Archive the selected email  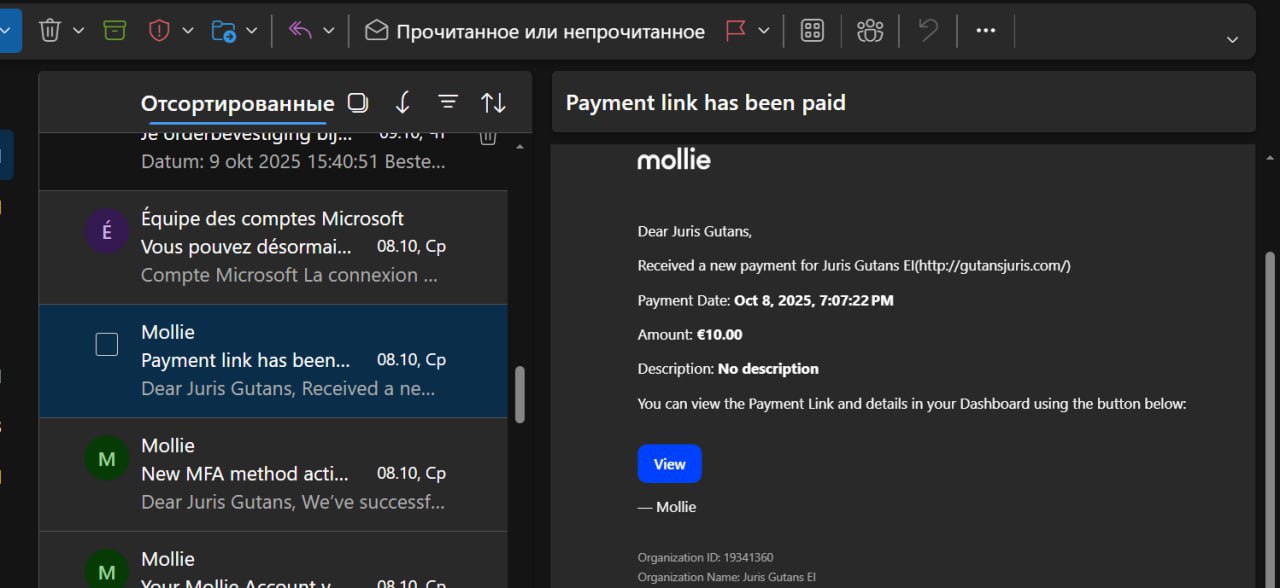point(115,31)
